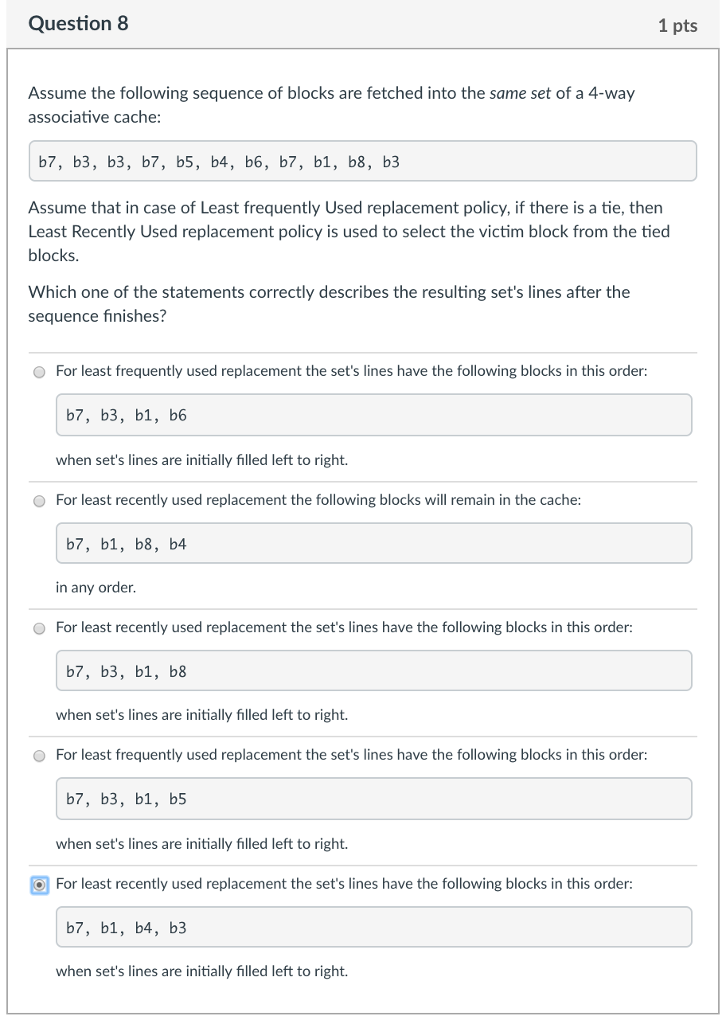Select the 'b7, b1, b8, b4 in any order' option
The image size is (726, 1024).
(x=39, y=499)
